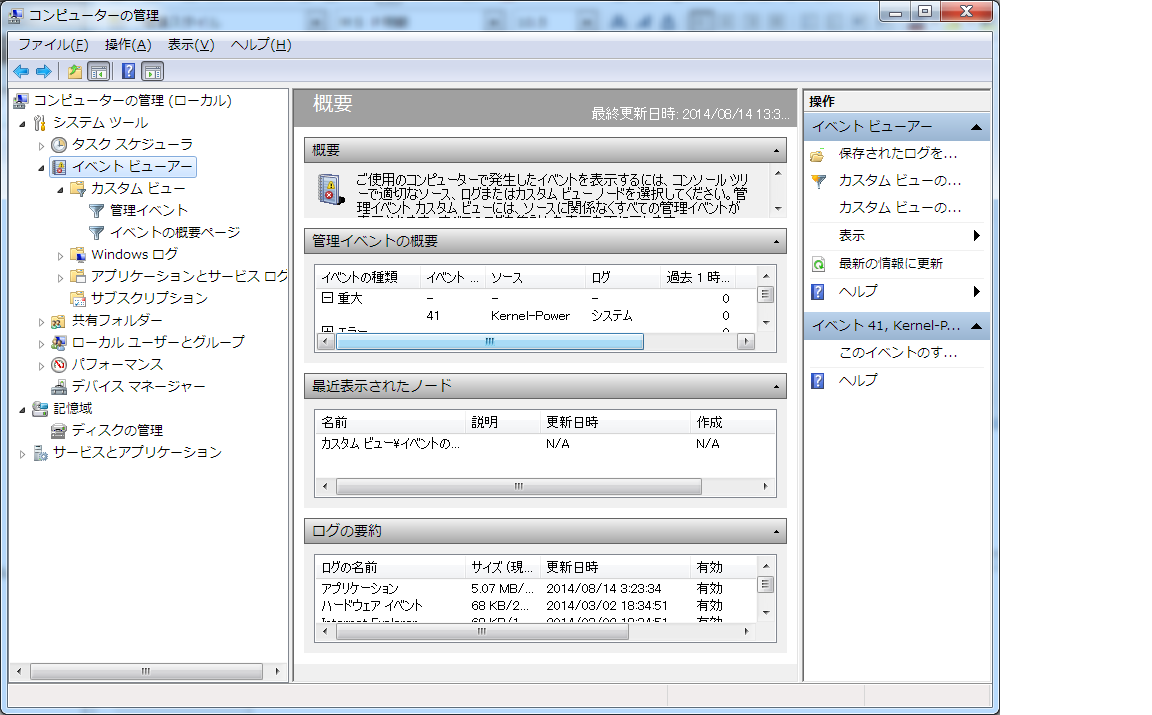Screen dimensions: 1152x715
Task: Click the ソース column header
Action: [x=536, y=277]
